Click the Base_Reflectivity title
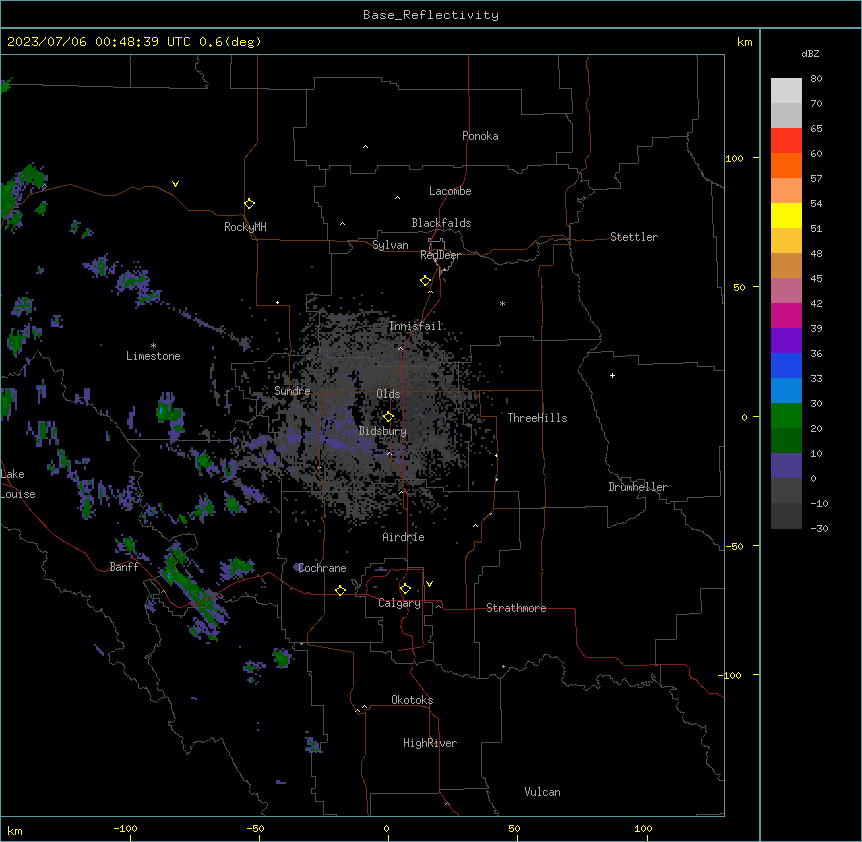The width and height of the screenshot is (862, 842). [x=431, y=15]
